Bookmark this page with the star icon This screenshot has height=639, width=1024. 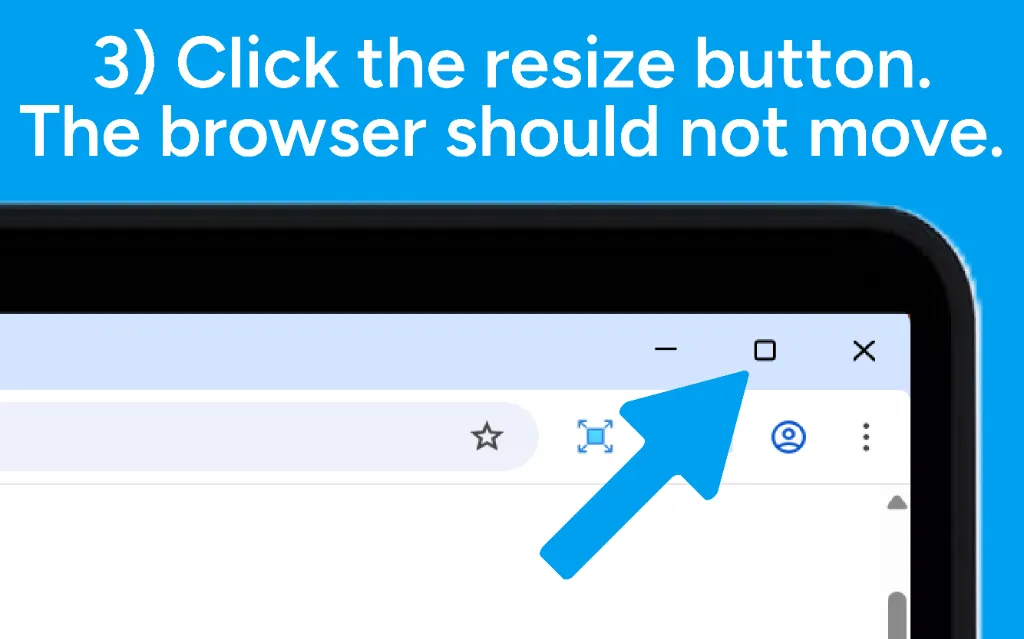(487, 436)
